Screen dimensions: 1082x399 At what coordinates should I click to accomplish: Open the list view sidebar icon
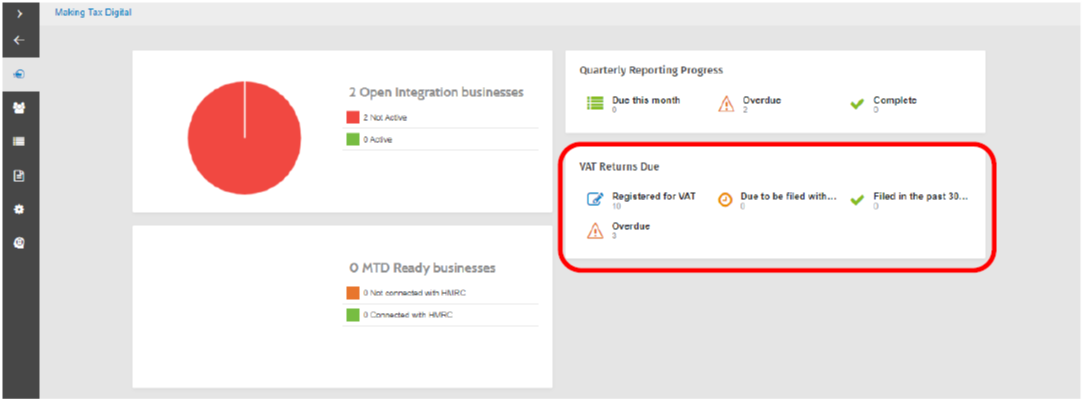[x=19, y=142]
